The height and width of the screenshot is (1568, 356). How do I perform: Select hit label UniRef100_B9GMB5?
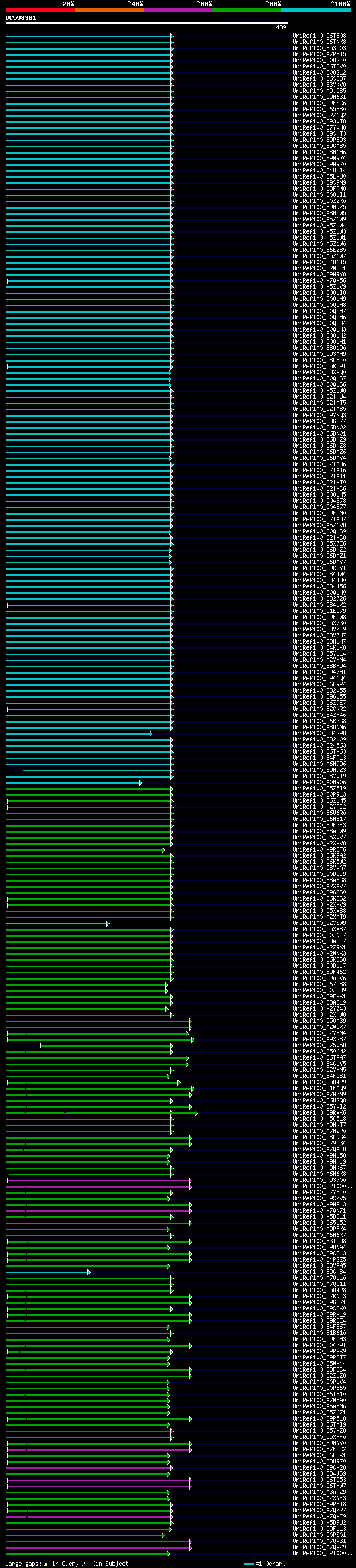[x=319, y=146]
